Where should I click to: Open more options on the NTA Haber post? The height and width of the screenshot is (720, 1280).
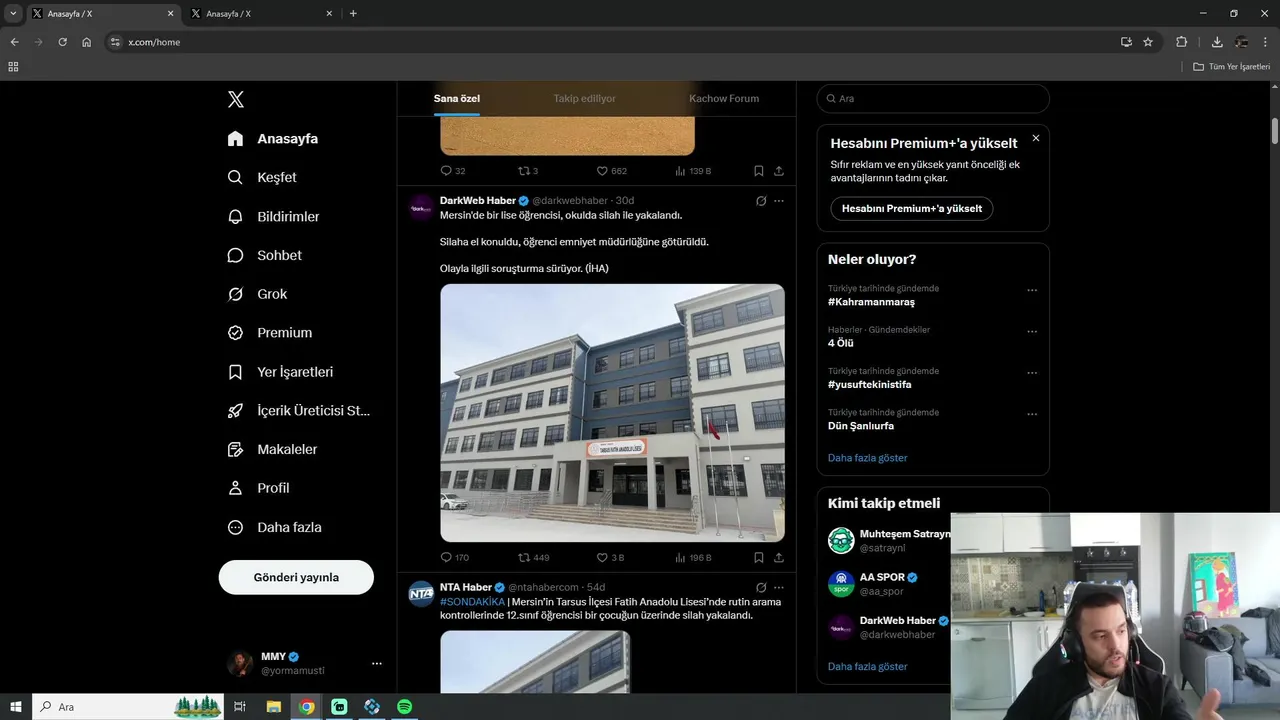779,587
